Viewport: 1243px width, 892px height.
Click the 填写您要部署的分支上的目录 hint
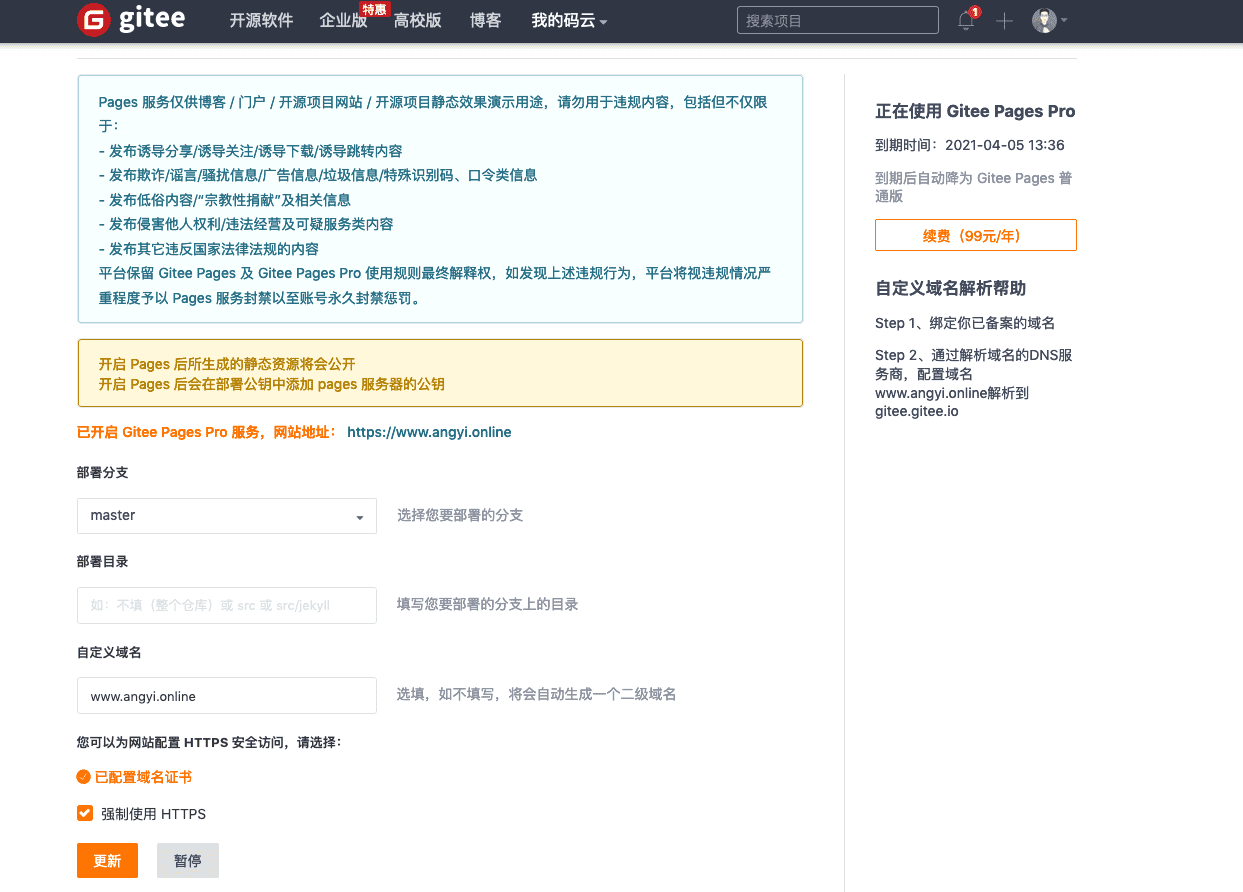tap(488, 604)
